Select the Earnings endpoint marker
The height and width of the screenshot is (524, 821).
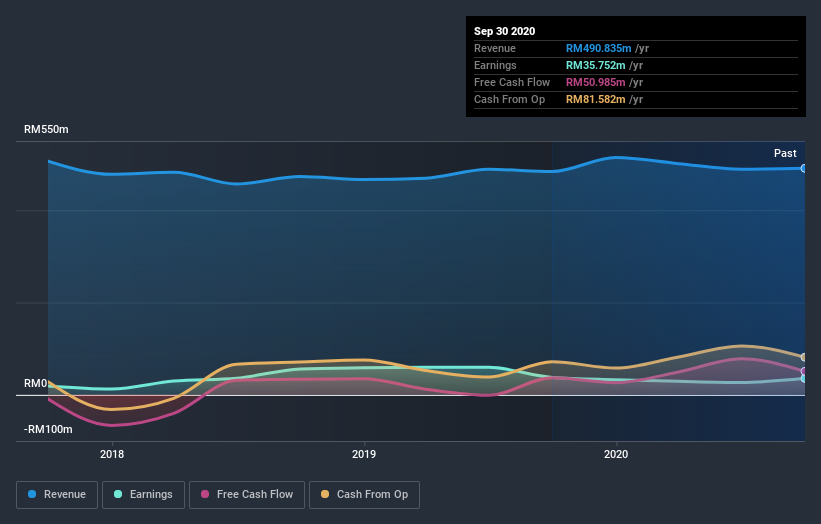(803, 378)
